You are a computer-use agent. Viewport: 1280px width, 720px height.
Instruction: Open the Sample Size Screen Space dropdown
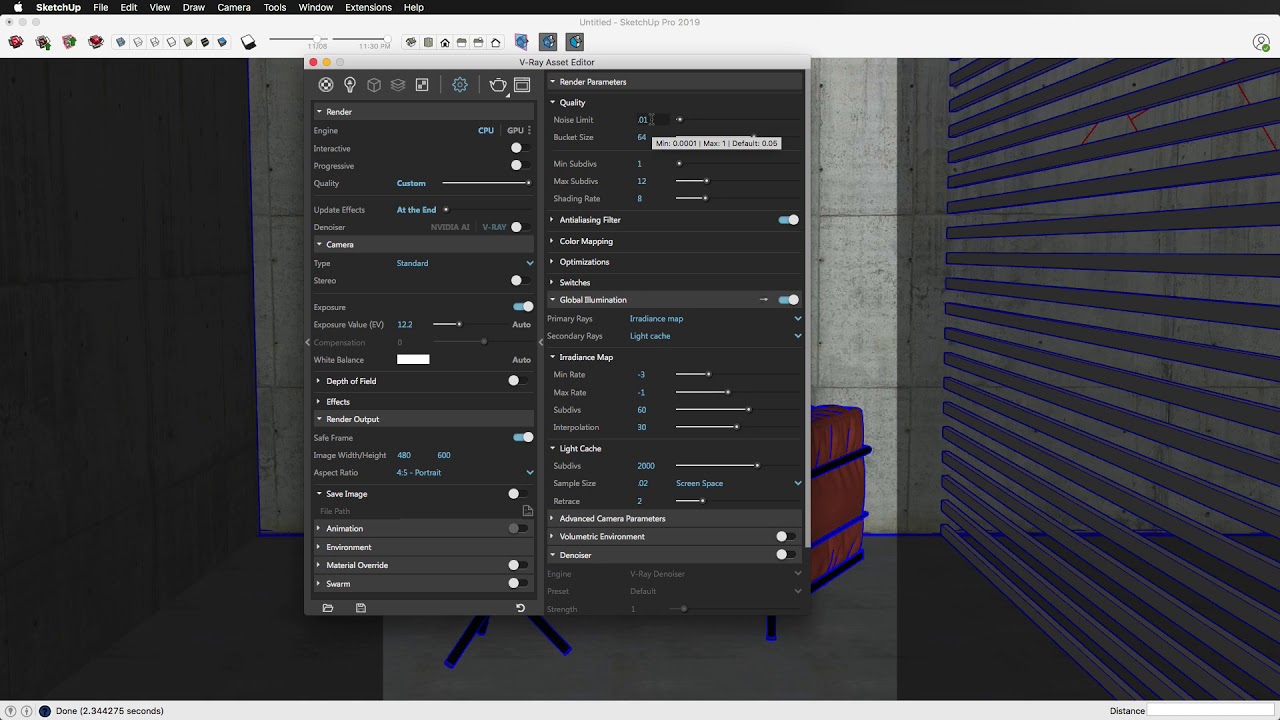click(738, 483)
